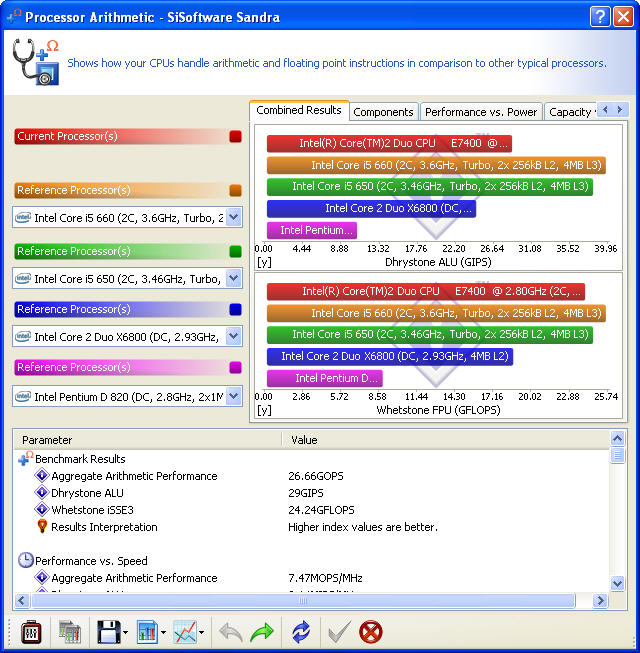Click the stethoscope module icon
Image resolution: width=640 pixels, height=653 pixels.
point(36,62)
